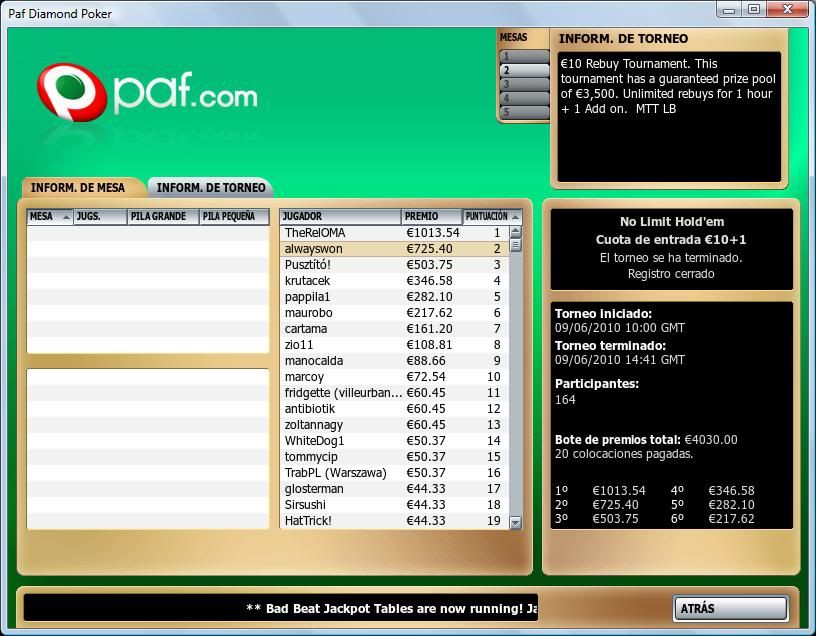
Task: Click the Cuota de entrada €10+1 text
Action: (671, 239)
